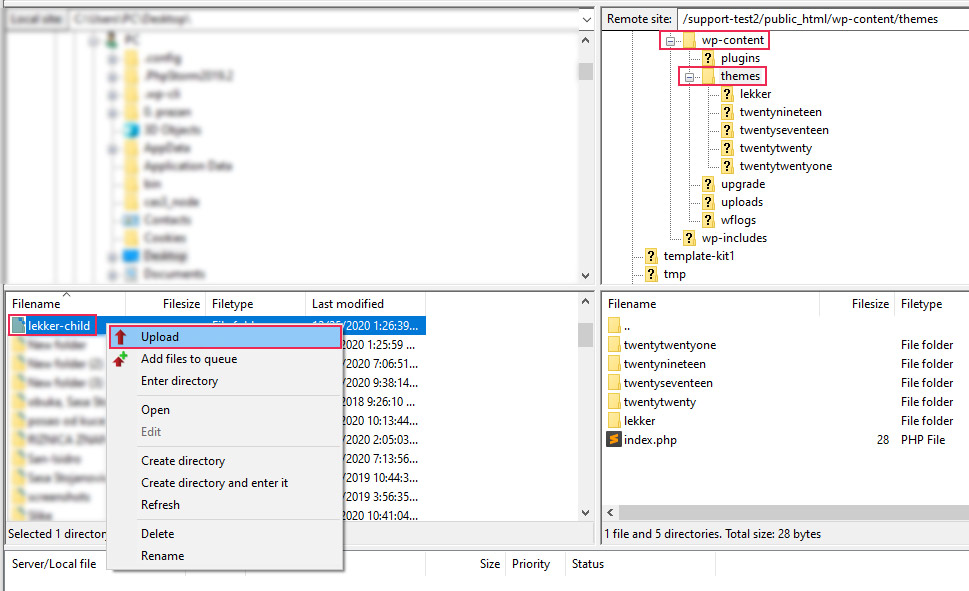Choose Enter directory in context menu

179,381
